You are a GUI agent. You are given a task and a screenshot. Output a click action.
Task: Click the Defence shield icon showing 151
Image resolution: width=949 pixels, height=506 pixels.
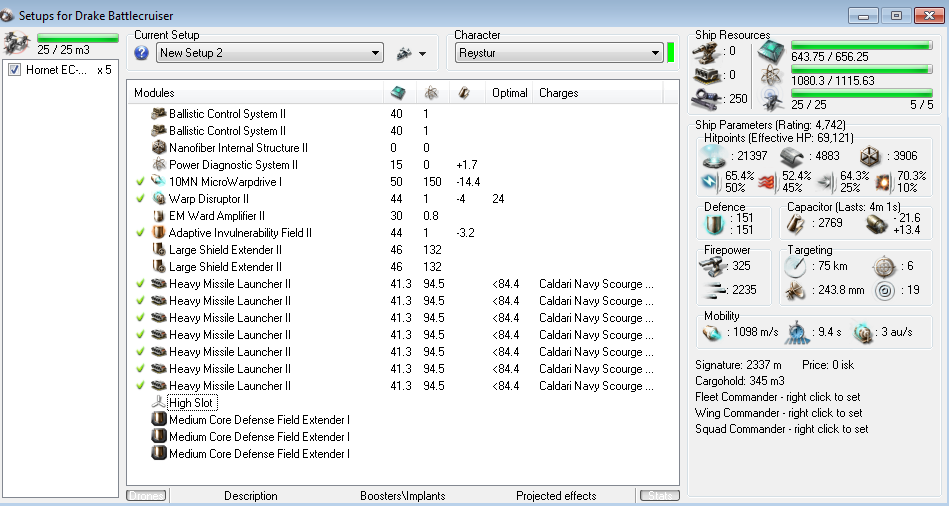point(714,223)
